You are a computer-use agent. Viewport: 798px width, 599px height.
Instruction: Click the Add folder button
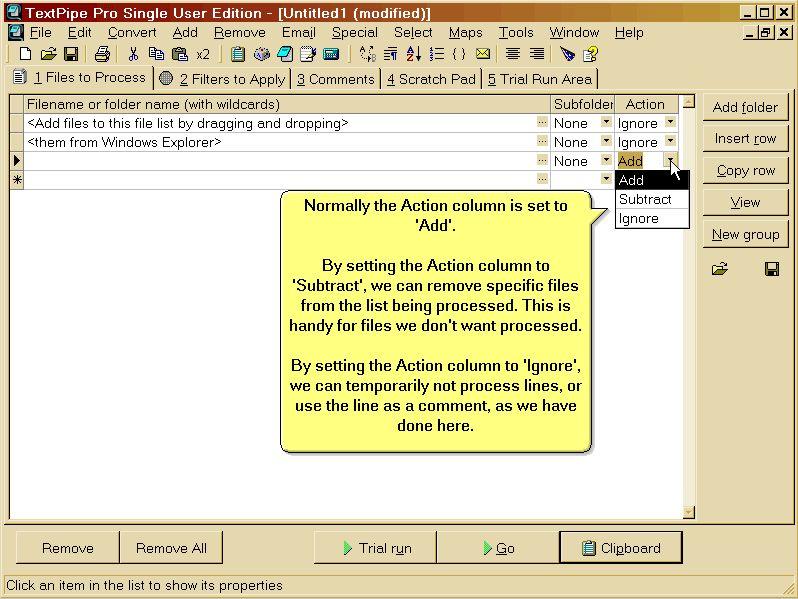[745, 107]
